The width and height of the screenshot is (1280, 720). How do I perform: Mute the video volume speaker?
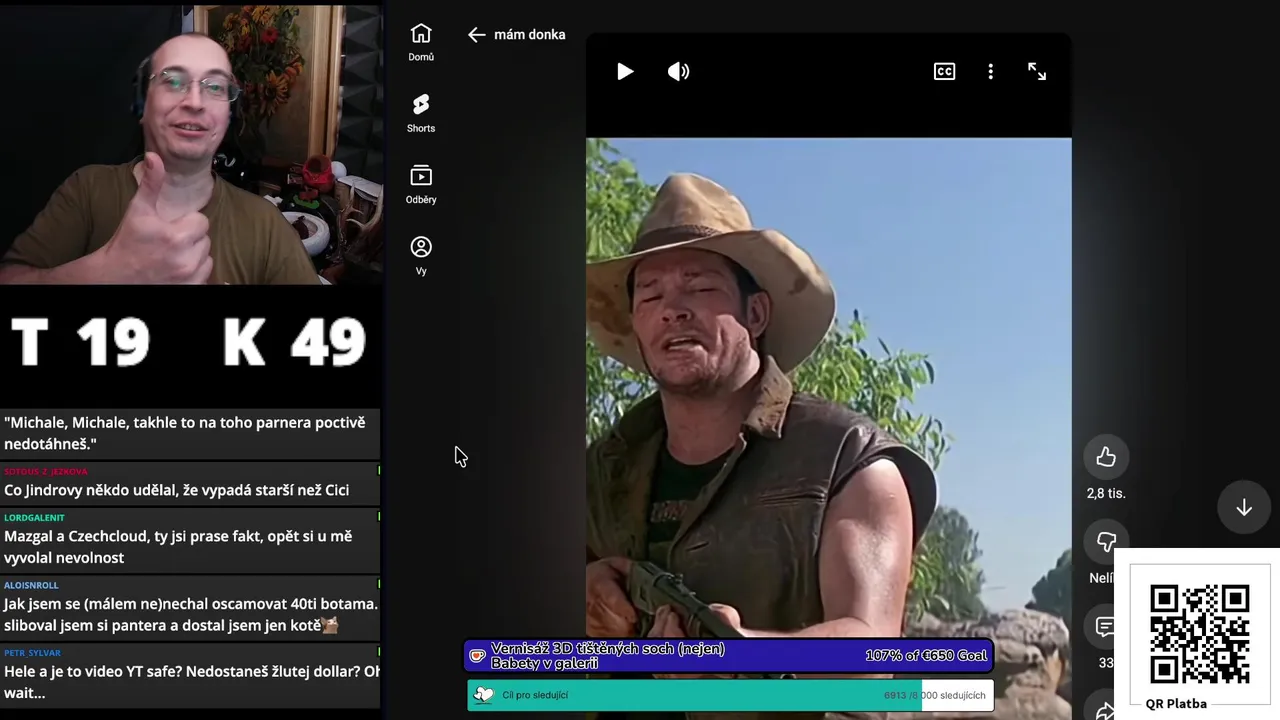pos(679,72)
